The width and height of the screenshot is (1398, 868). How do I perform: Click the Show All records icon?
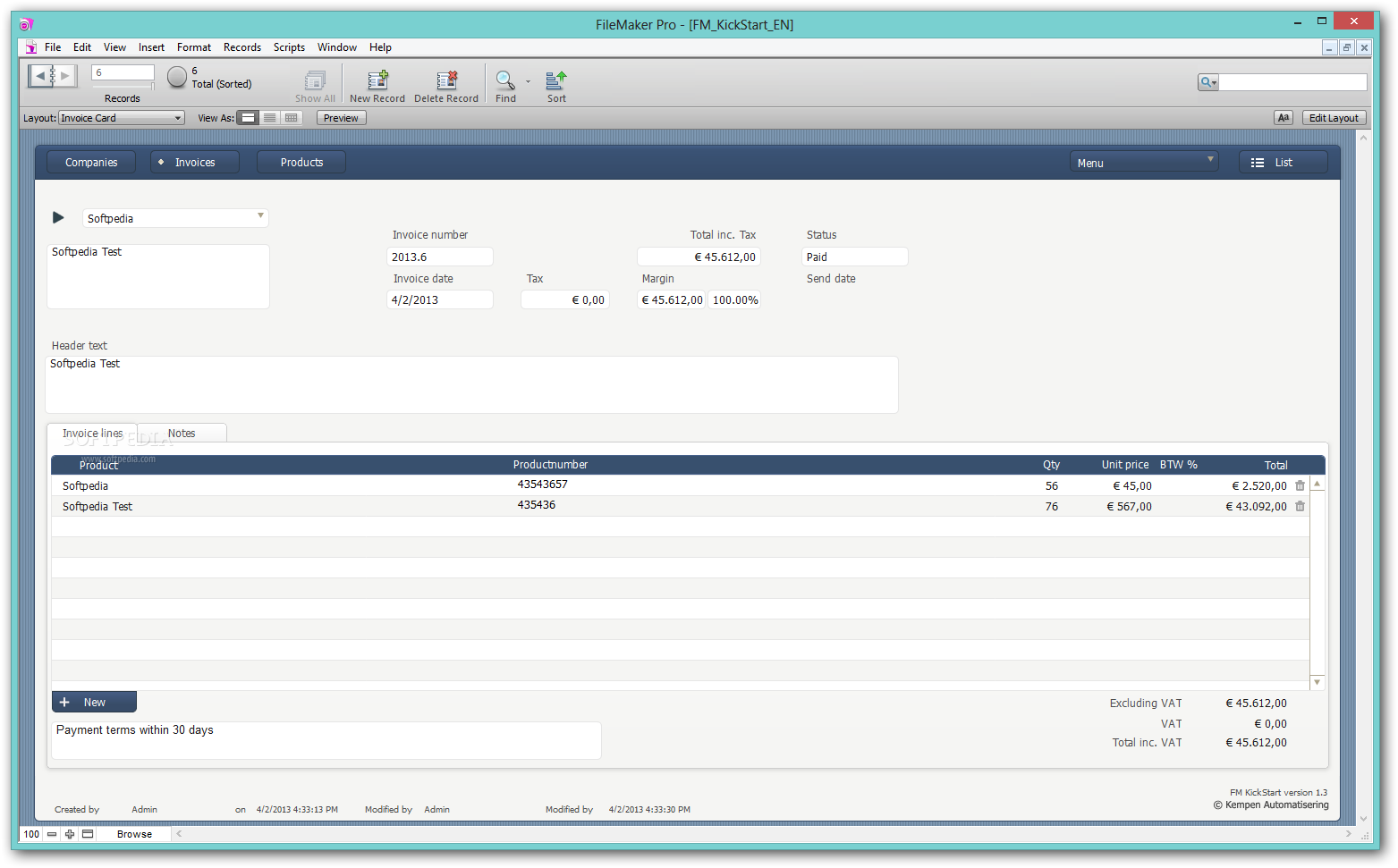(315, 80)
